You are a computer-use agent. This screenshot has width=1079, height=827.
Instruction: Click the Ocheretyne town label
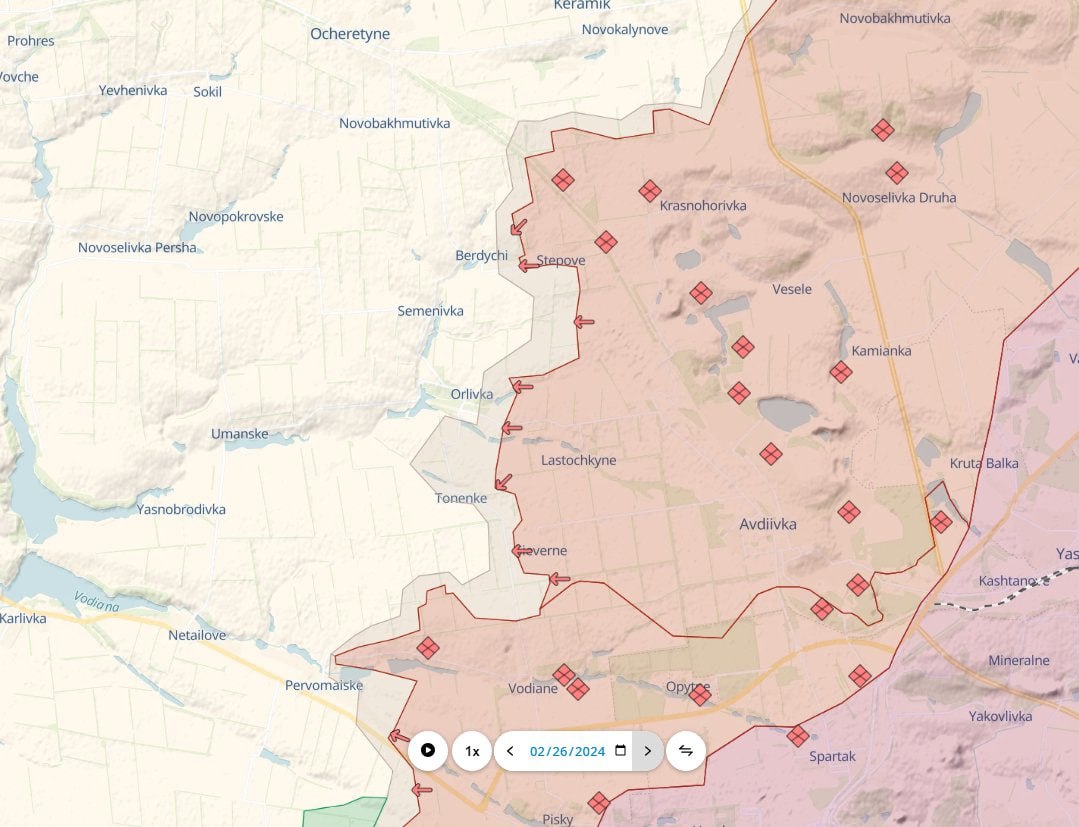tap(350, 34)
